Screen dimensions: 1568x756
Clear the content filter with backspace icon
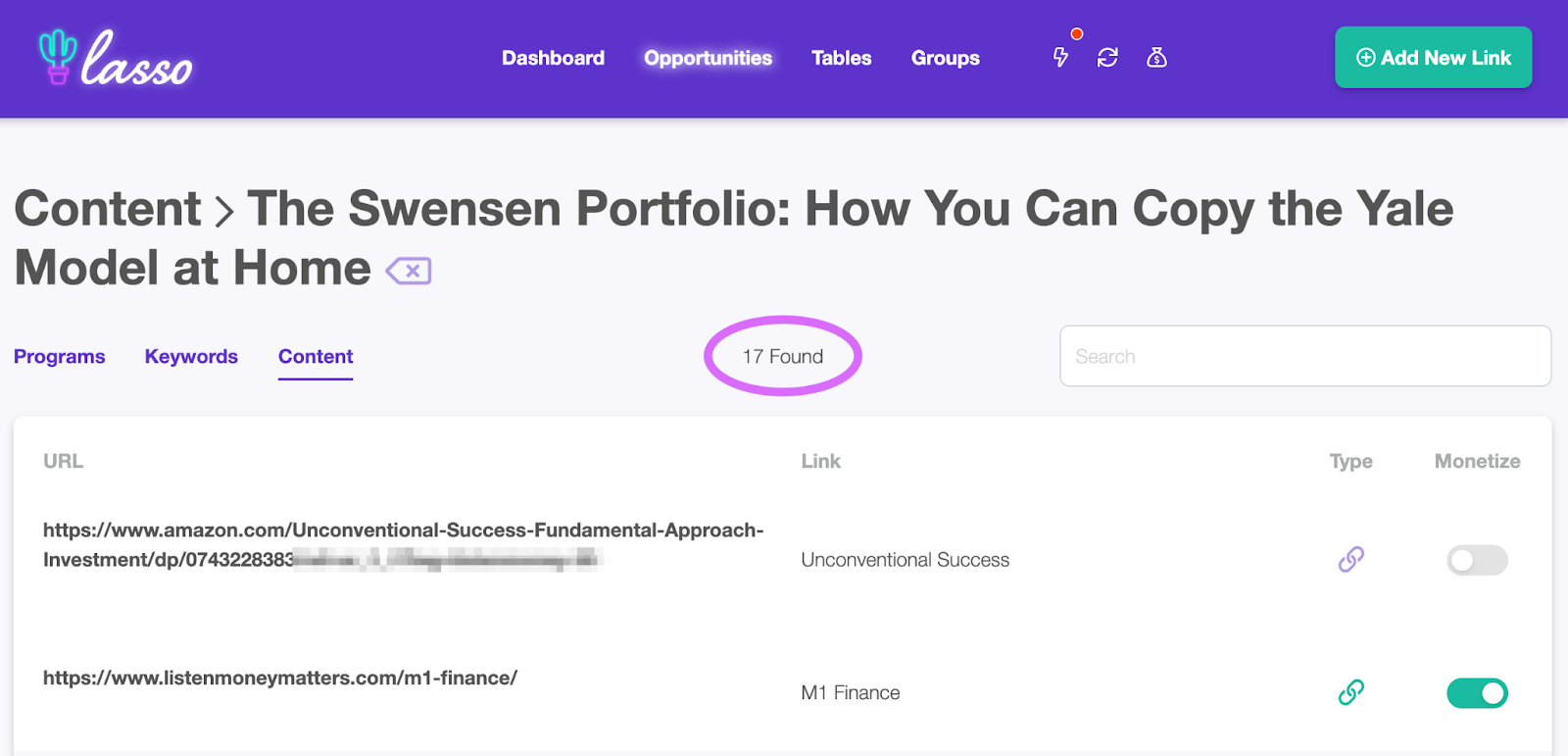point(409,271)
